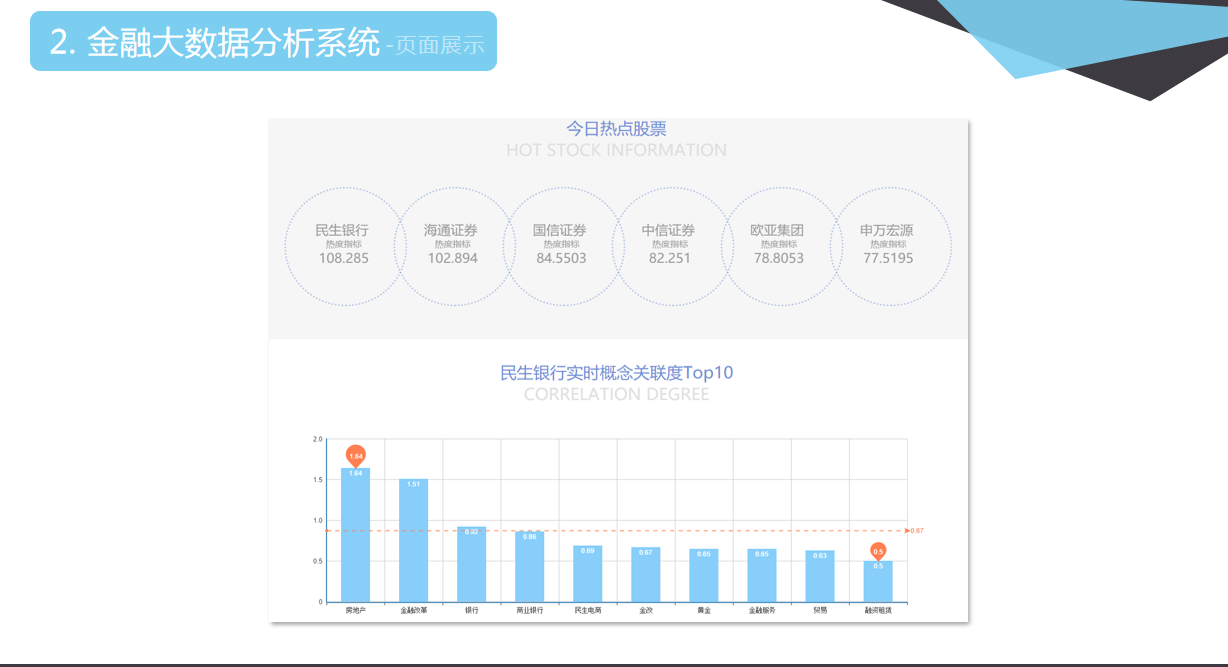The height and width of the screenshot is (667, 1228).
Task: Click the 0.87 average line label
Action: point(916,531)
